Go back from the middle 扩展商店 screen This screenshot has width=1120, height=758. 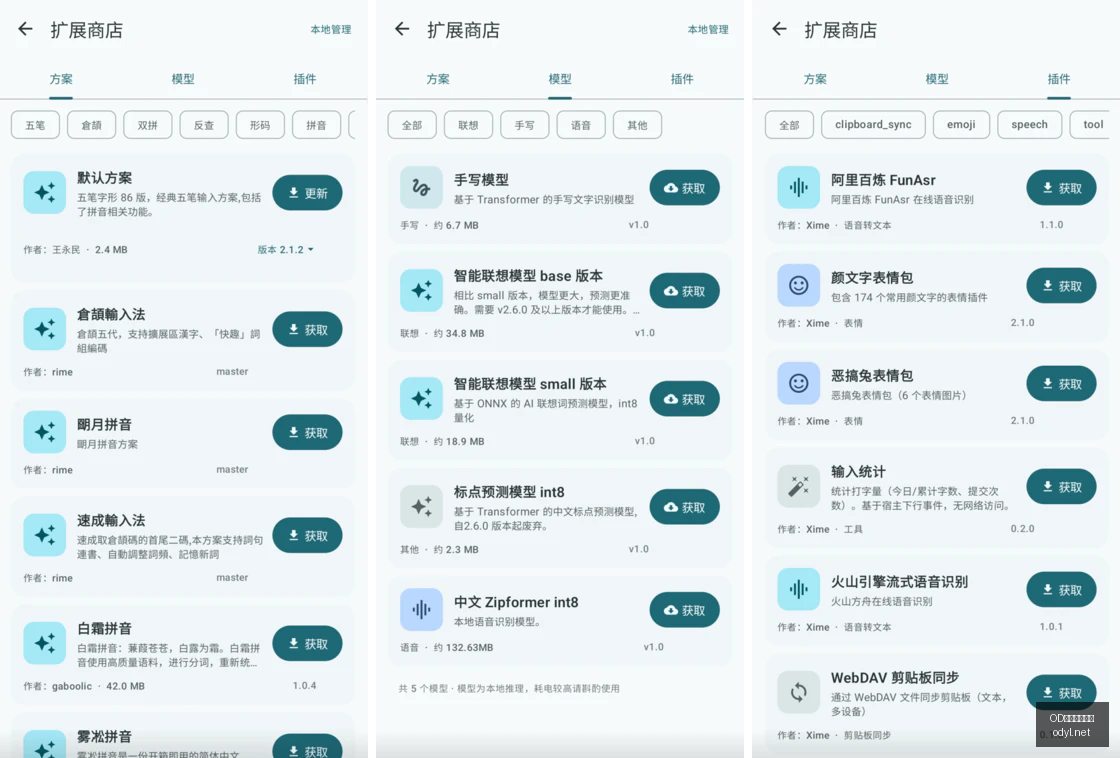coord(403,29)
